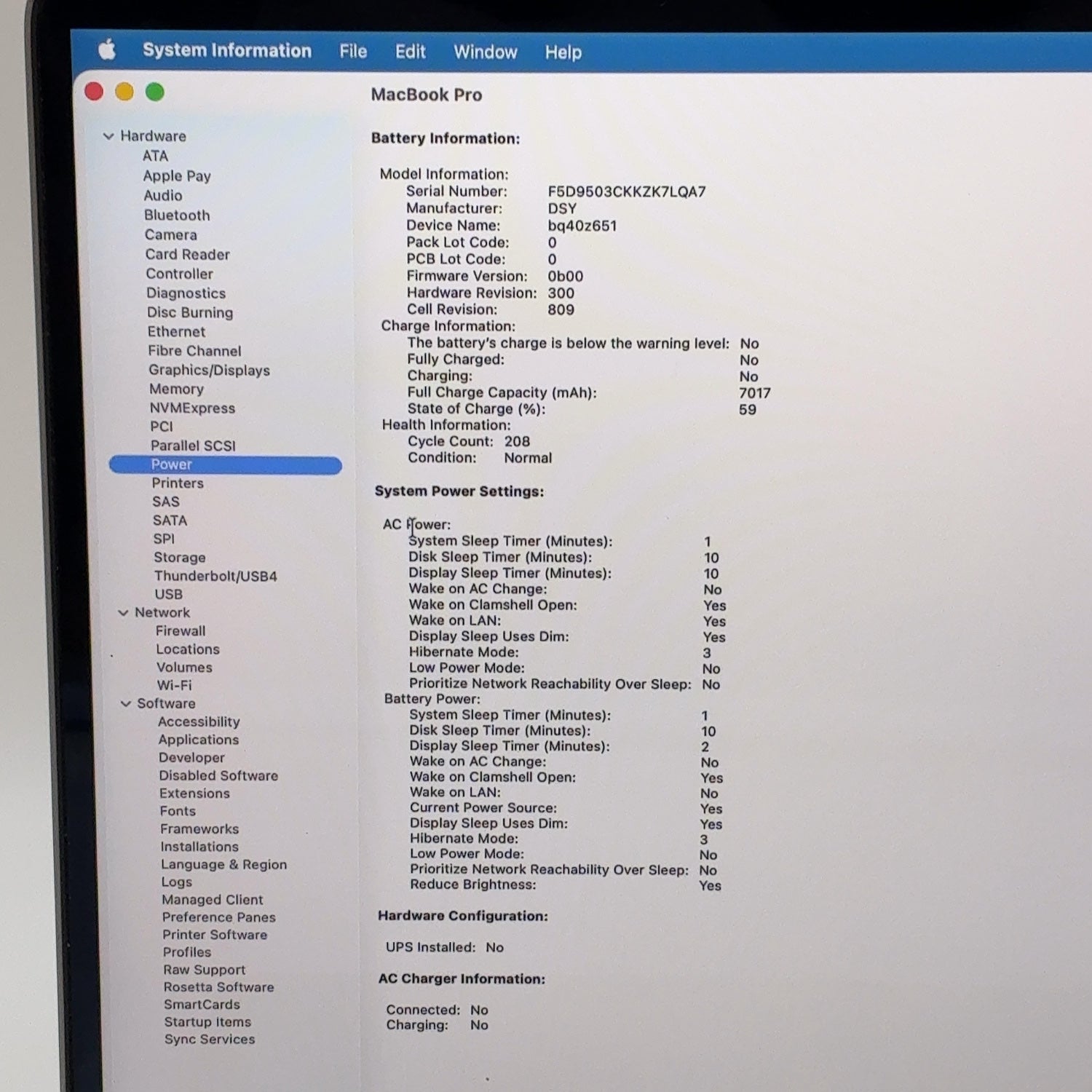
Task: Click the yellow minimize window button
Action: click(124, 92)
